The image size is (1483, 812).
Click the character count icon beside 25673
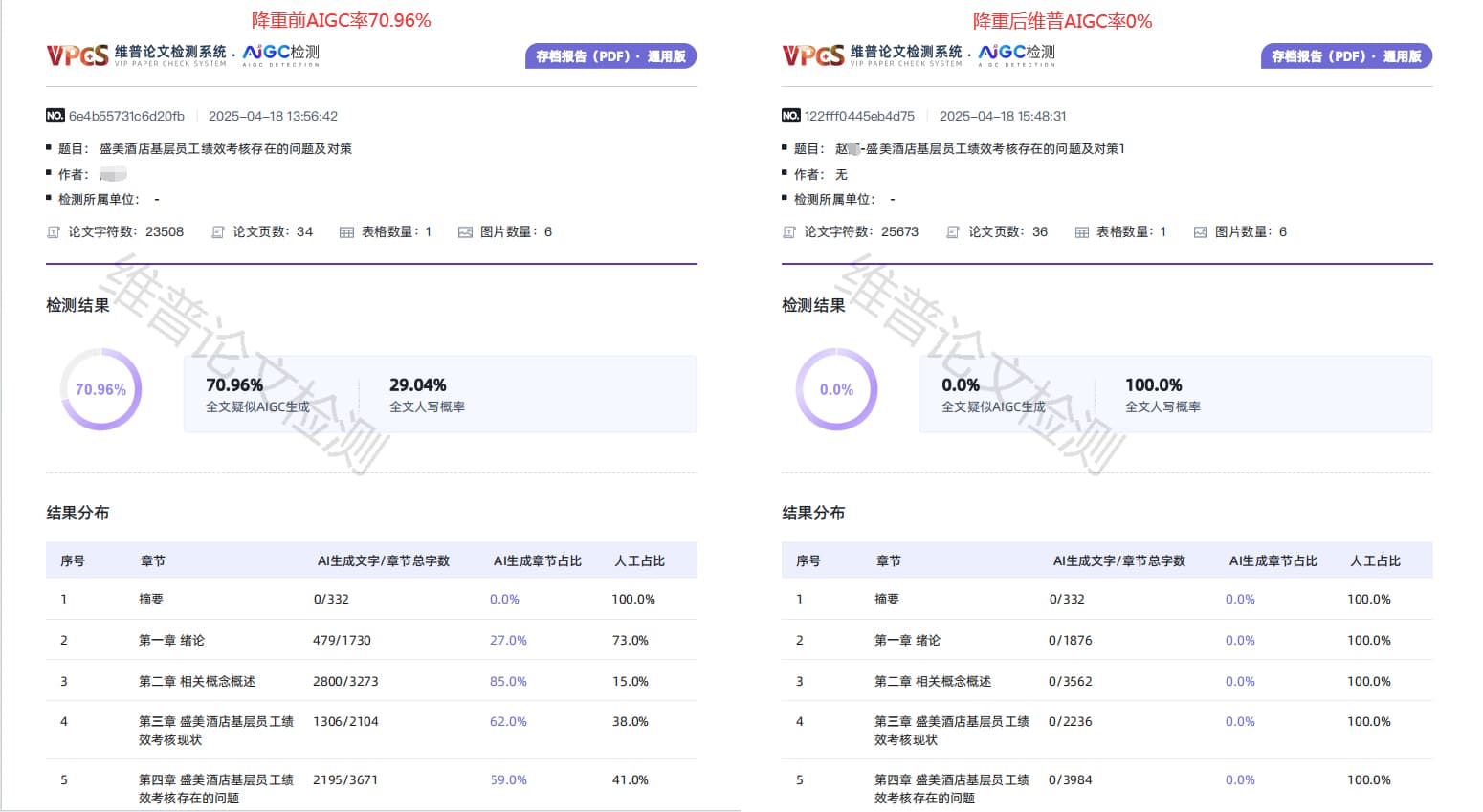point(789,232)
